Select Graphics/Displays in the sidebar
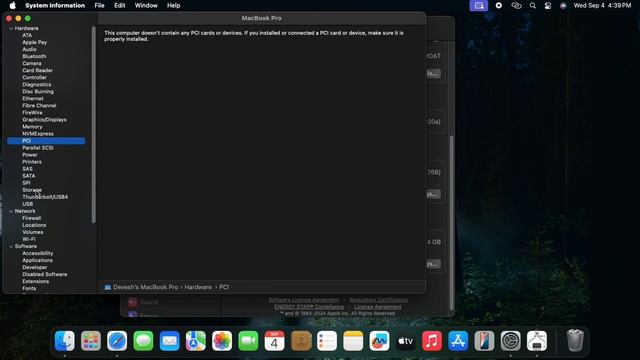 (44, 120)
